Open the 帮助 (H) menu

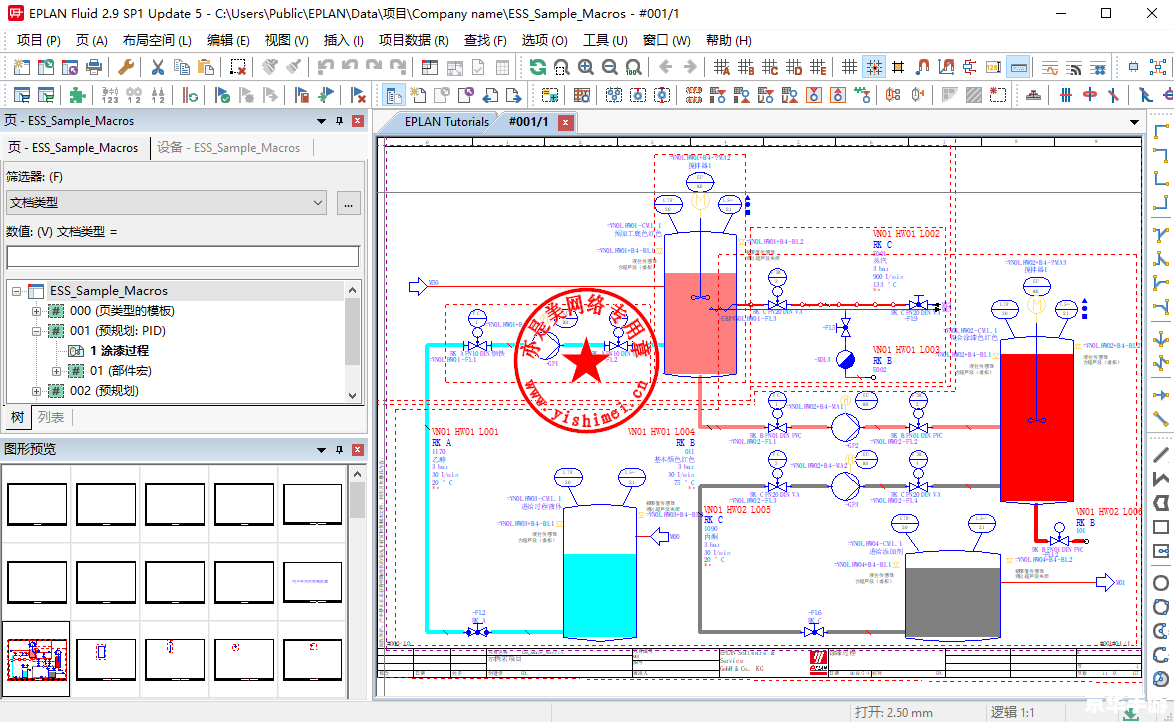click(729, 40)
